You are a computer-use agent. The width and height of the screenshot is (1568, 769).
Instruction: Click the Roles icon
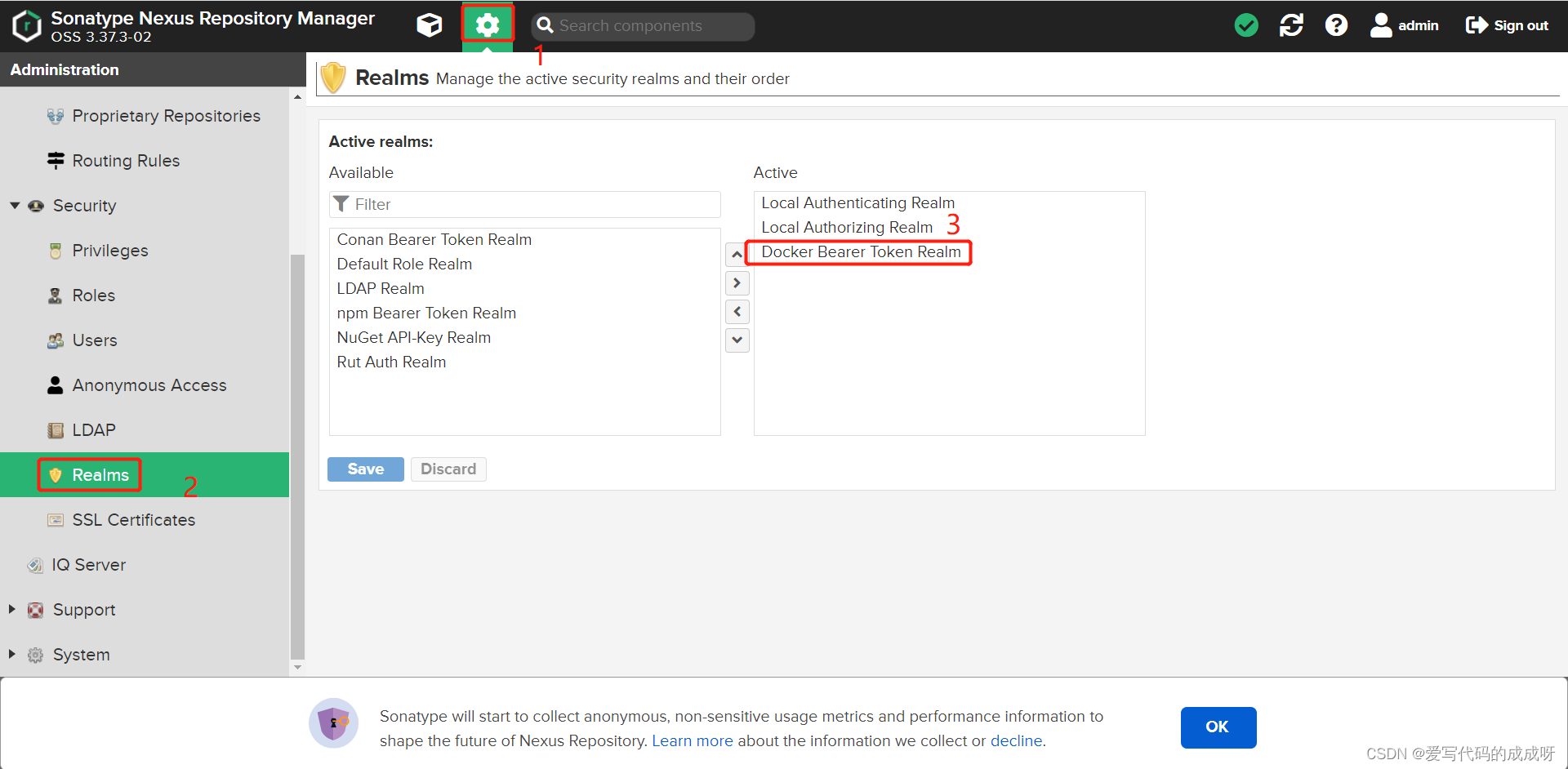coord(56,296)
